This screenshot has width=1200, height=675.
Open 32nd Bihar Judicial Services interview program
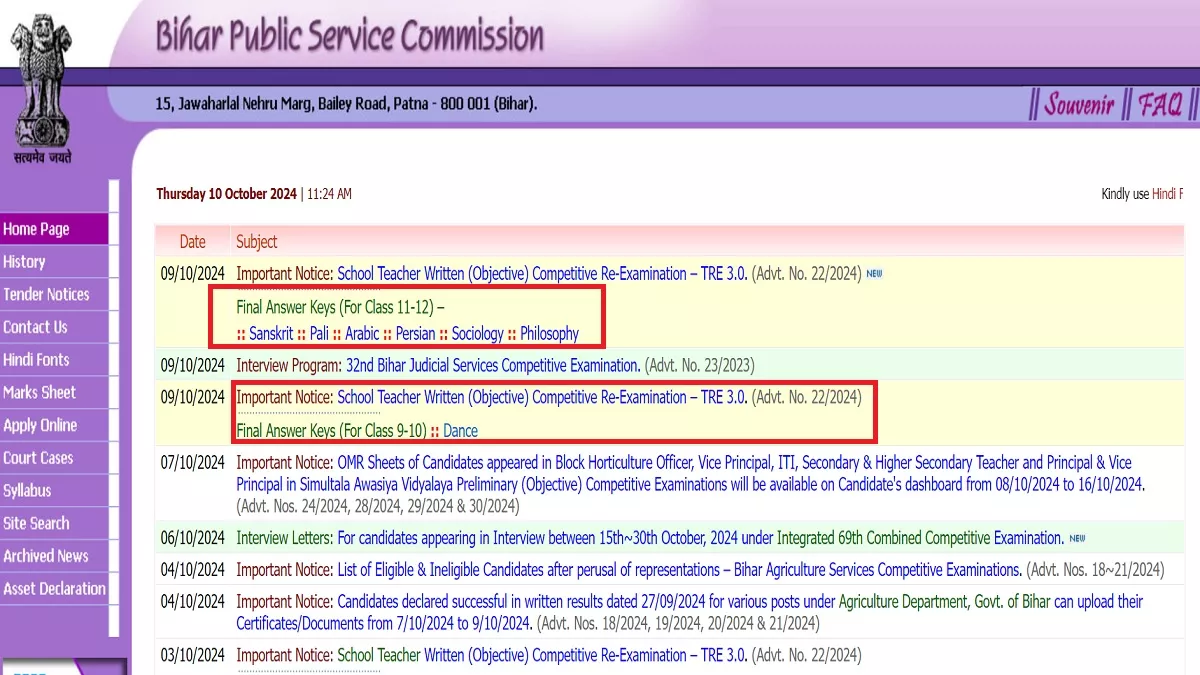point(493,365)
